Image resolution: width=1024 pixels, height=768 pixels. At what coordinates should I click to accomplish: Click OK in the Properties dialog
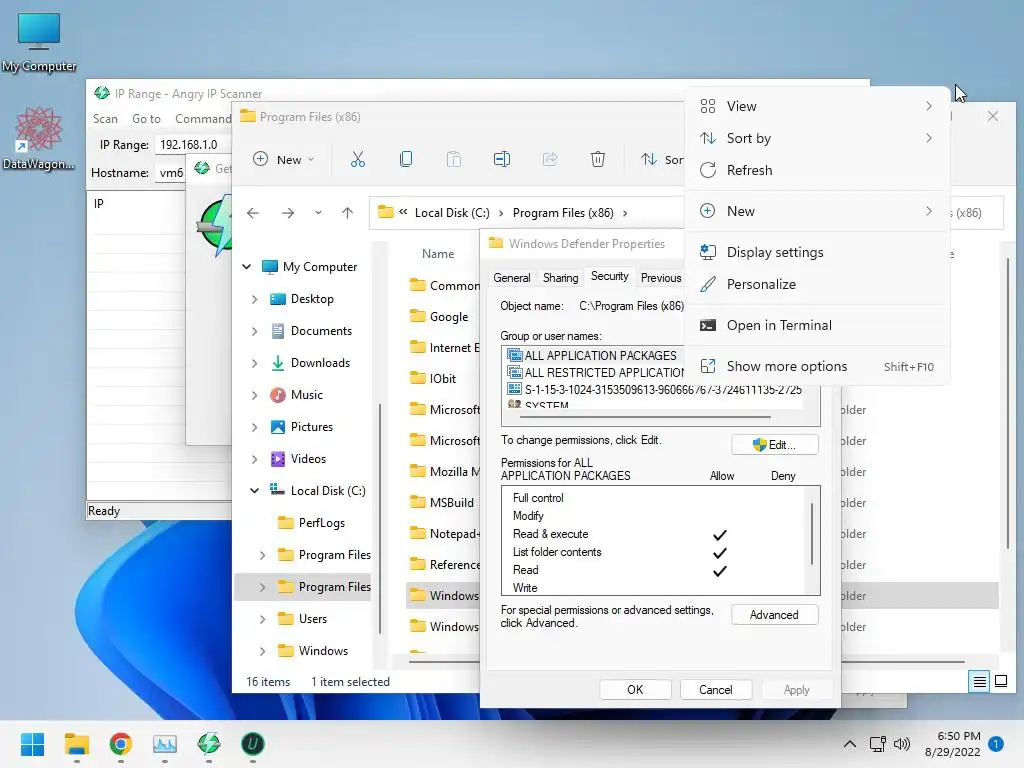tap(635, 690)
